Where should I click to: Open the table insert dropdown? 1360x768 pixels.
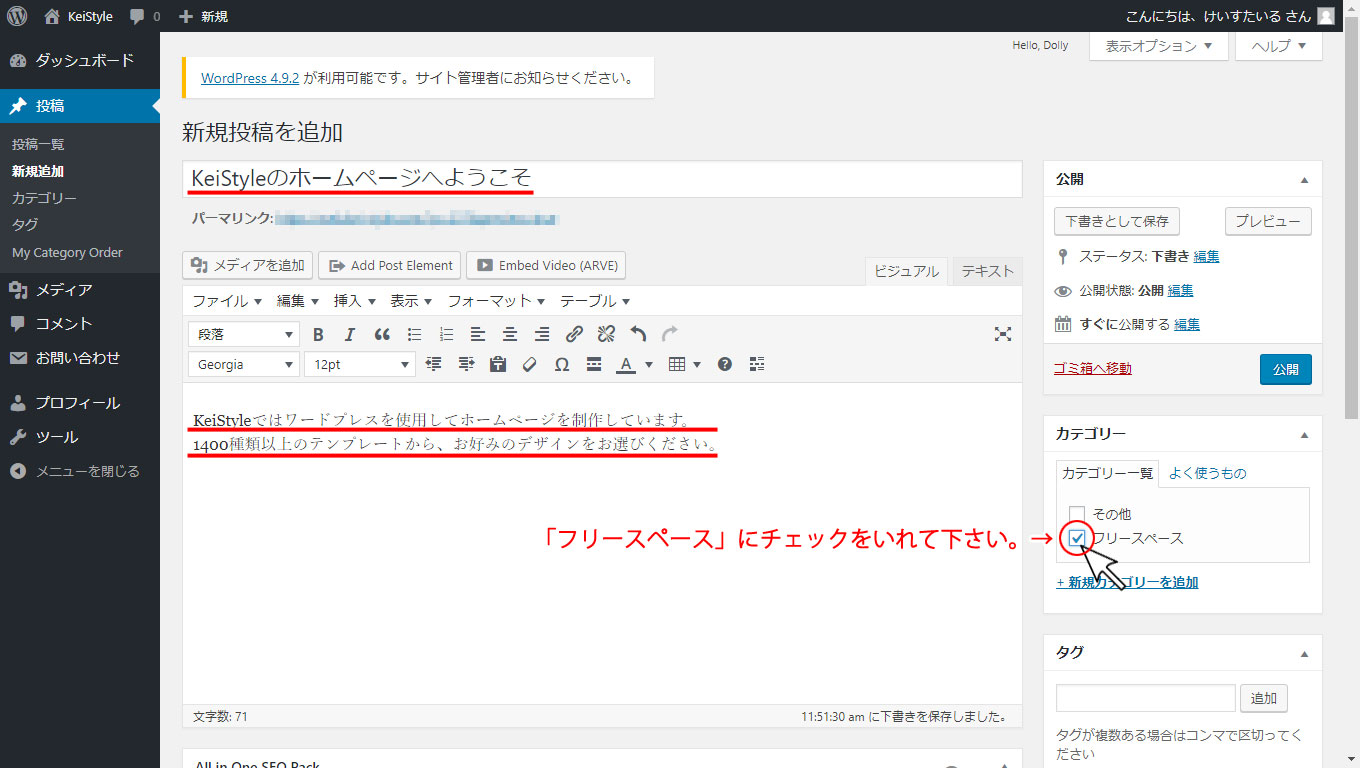pos(684,365)
